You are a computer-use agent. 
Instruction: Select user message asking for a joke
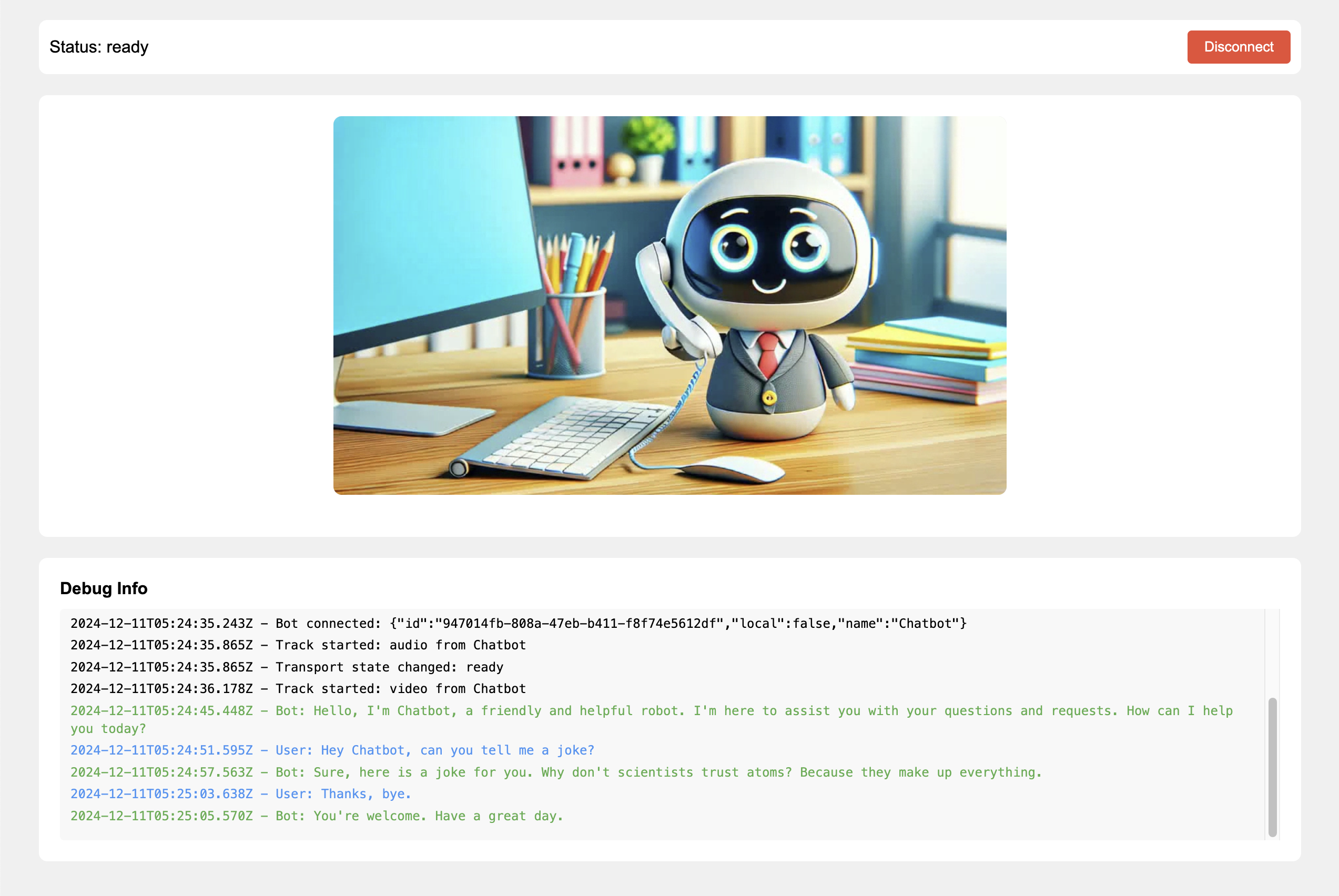434,750
